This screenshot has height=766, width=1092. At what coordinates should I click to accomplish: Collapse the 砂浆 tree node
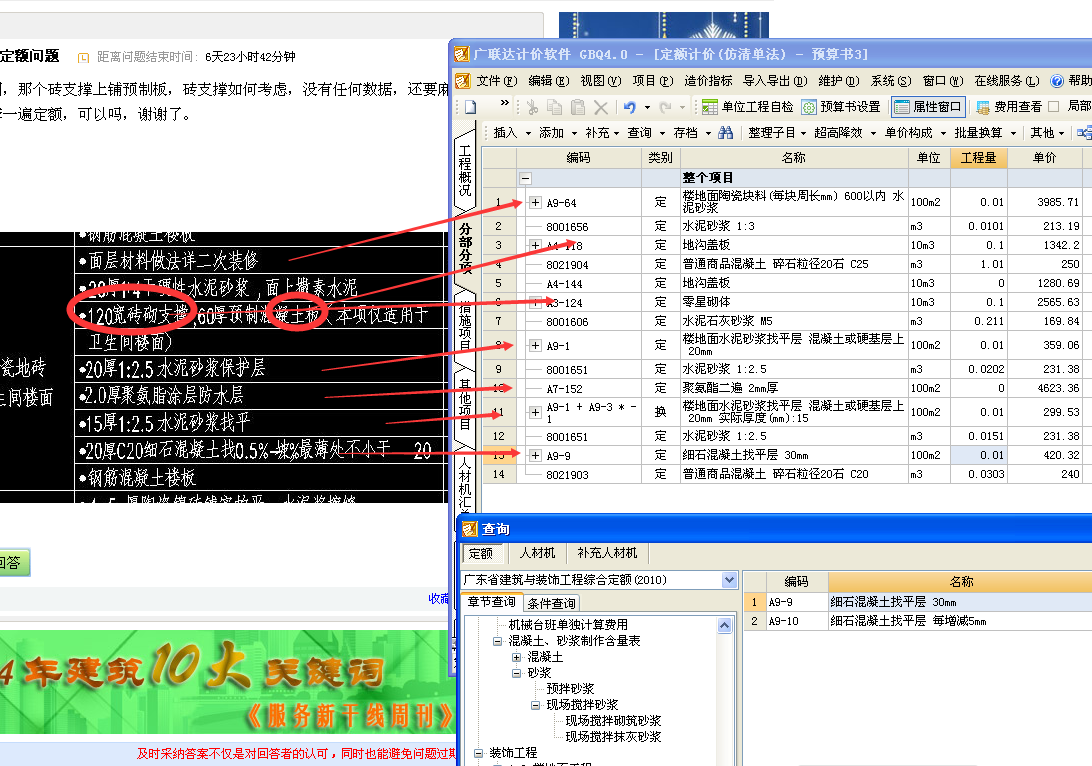coord(516,673)
